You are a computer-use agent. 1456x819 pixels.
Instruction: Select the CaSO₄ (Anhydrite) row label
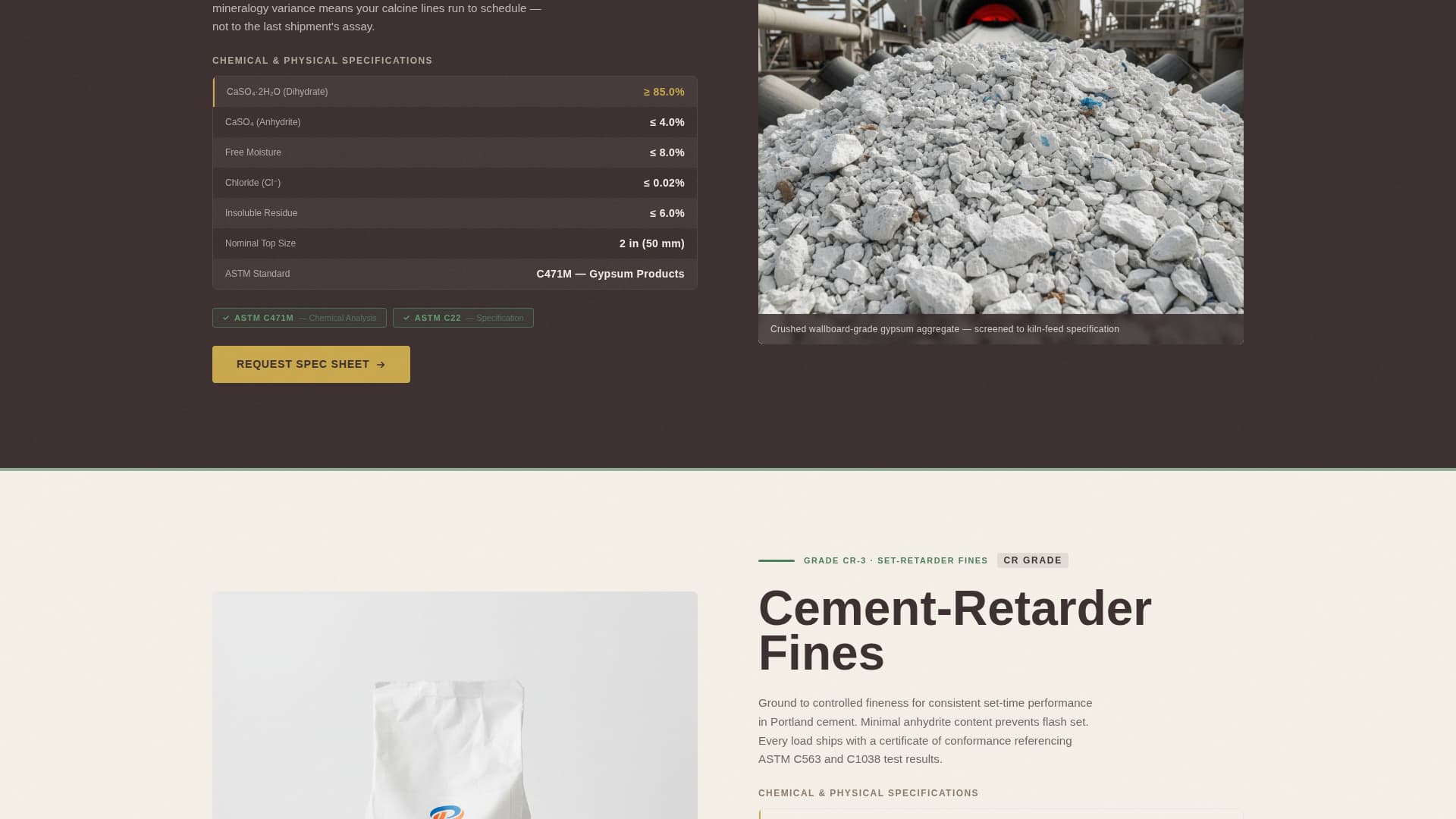[x=262, y=122]
